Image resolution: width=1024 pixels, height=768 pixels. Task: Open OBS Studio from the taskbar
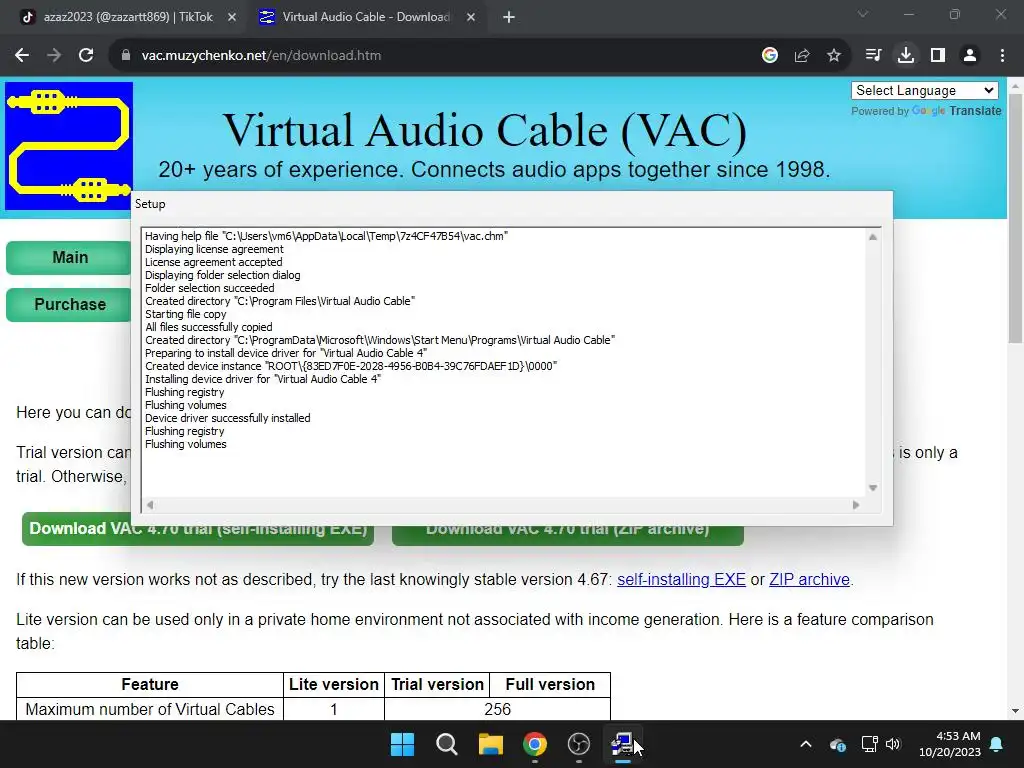tap(579, 744)
